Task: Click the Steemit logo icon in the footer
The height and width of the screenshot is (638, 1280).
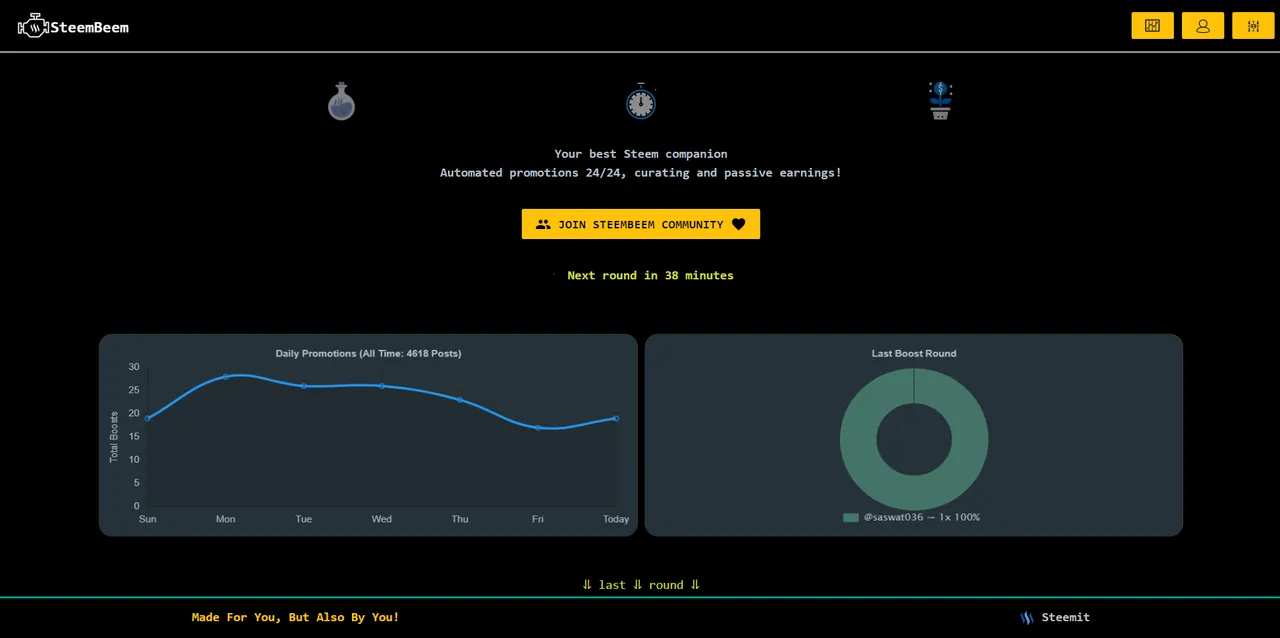Action: [1027, 618]
